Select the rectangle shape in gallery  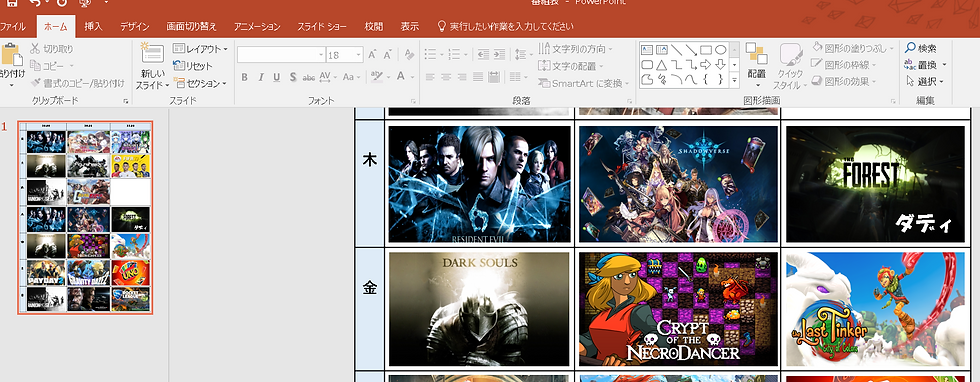pyautogui.click(x=706, y=49)
